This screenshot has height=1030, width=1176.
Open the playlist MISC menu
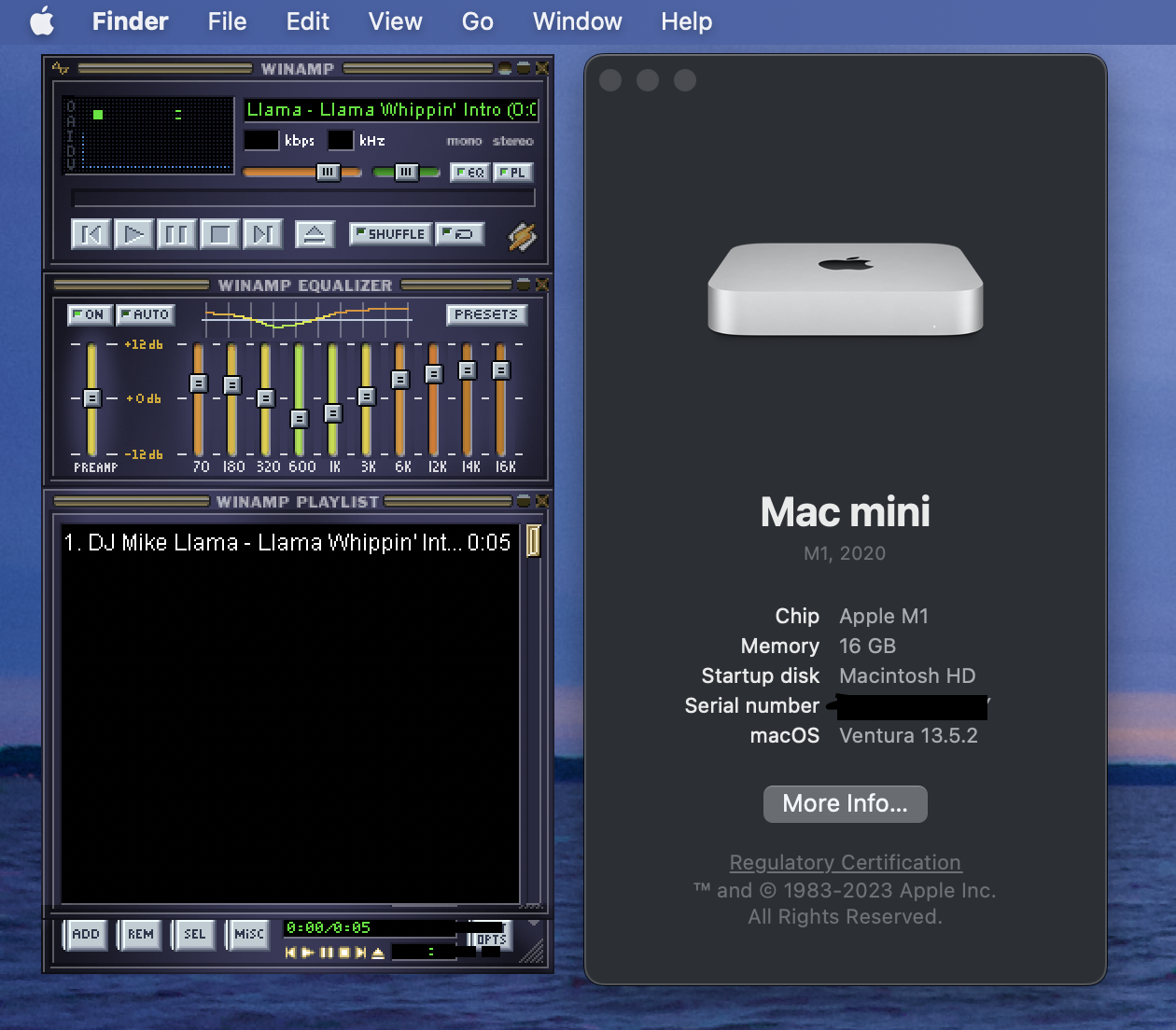coord(248,934)
